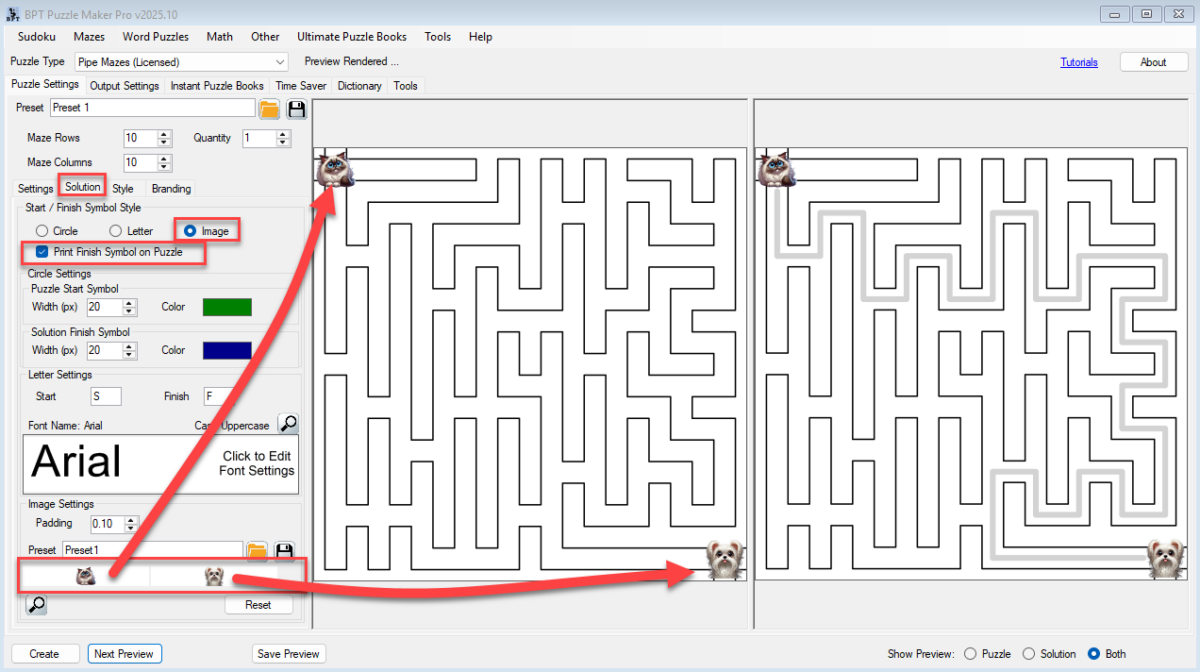The height and width of the screenshot is (672, 1200).
Task: Open a saved preset using the folder icon
Action: click(268, 108)
